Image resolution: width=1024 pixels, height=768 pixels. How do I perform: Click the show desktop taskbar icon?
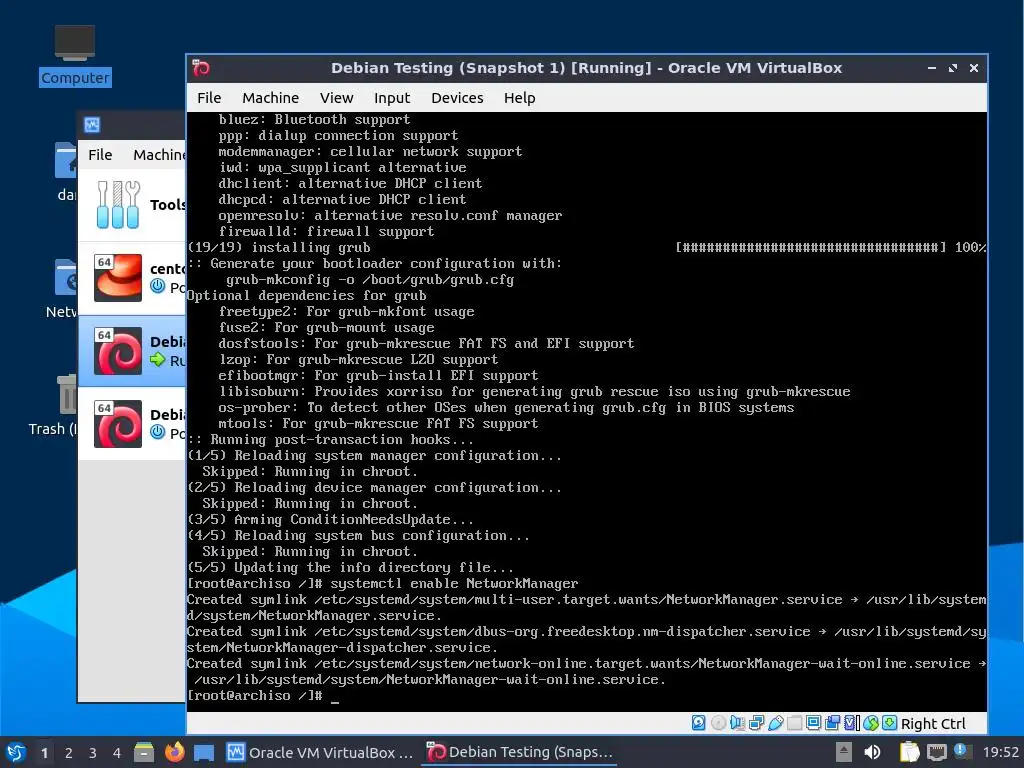pos(204,752)
